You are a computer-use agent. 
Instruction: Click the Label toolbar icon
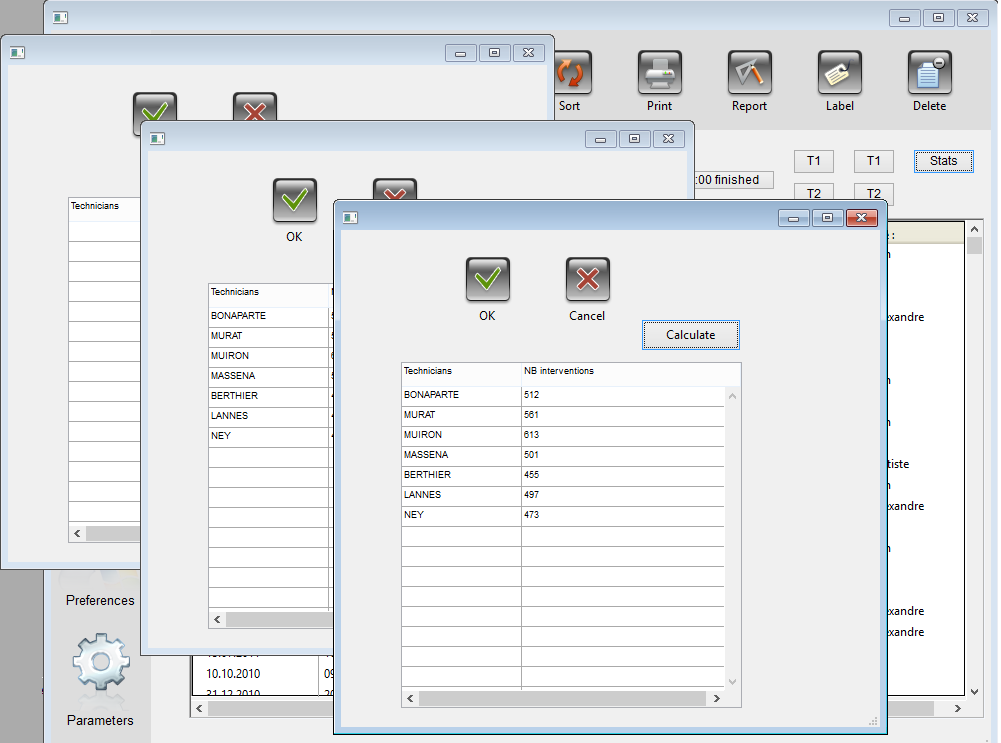point(839,74)
